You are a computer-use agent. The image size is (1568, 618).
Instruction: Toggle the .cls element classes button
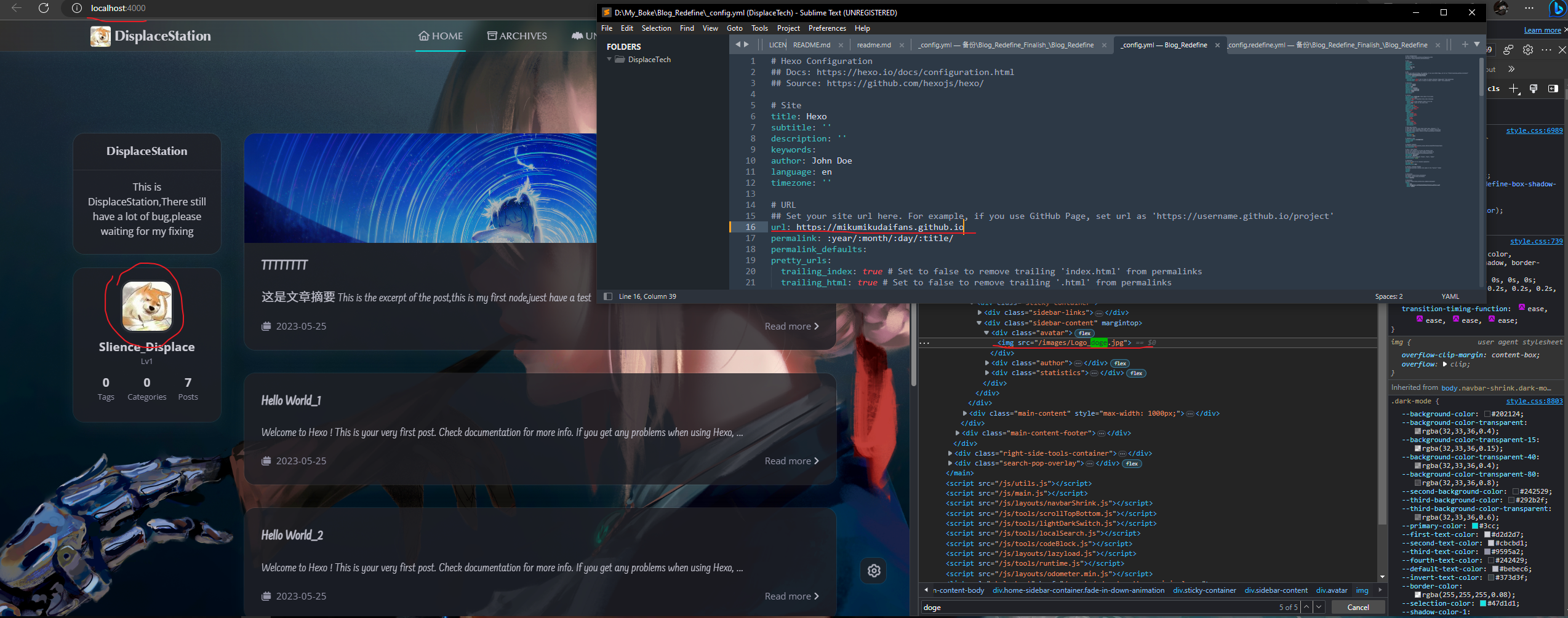pyautogui.click(x=1494, y=89)
